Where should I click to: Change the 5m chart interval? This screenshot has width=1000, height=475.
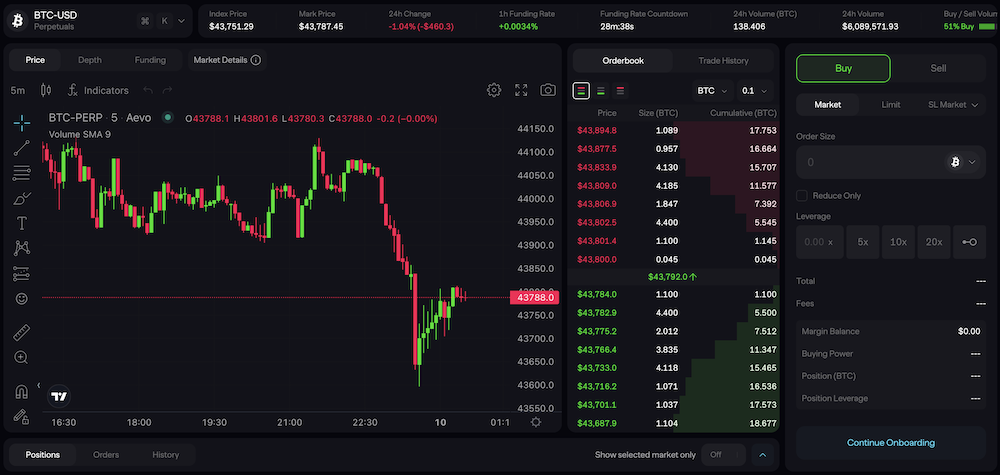coord(18,91)
